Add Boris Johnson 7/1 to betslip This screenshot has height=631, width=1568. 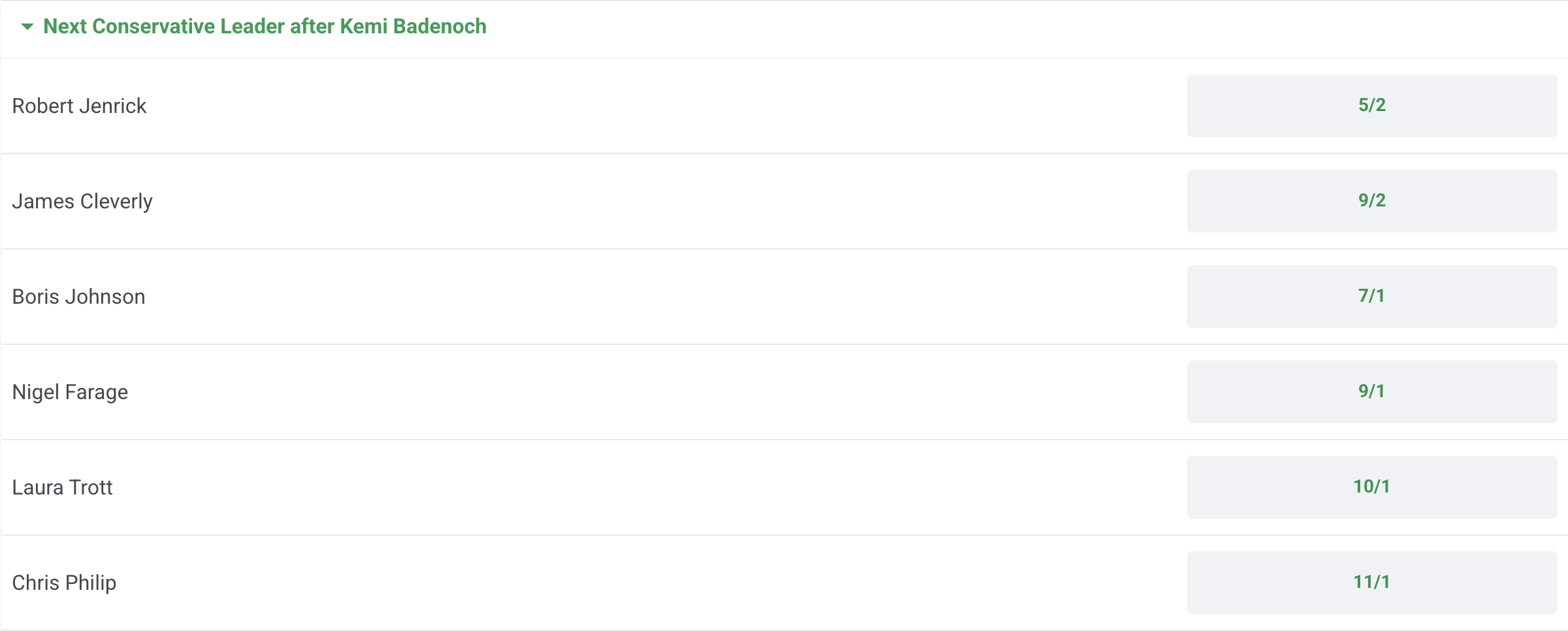(x=1372, y=297)
